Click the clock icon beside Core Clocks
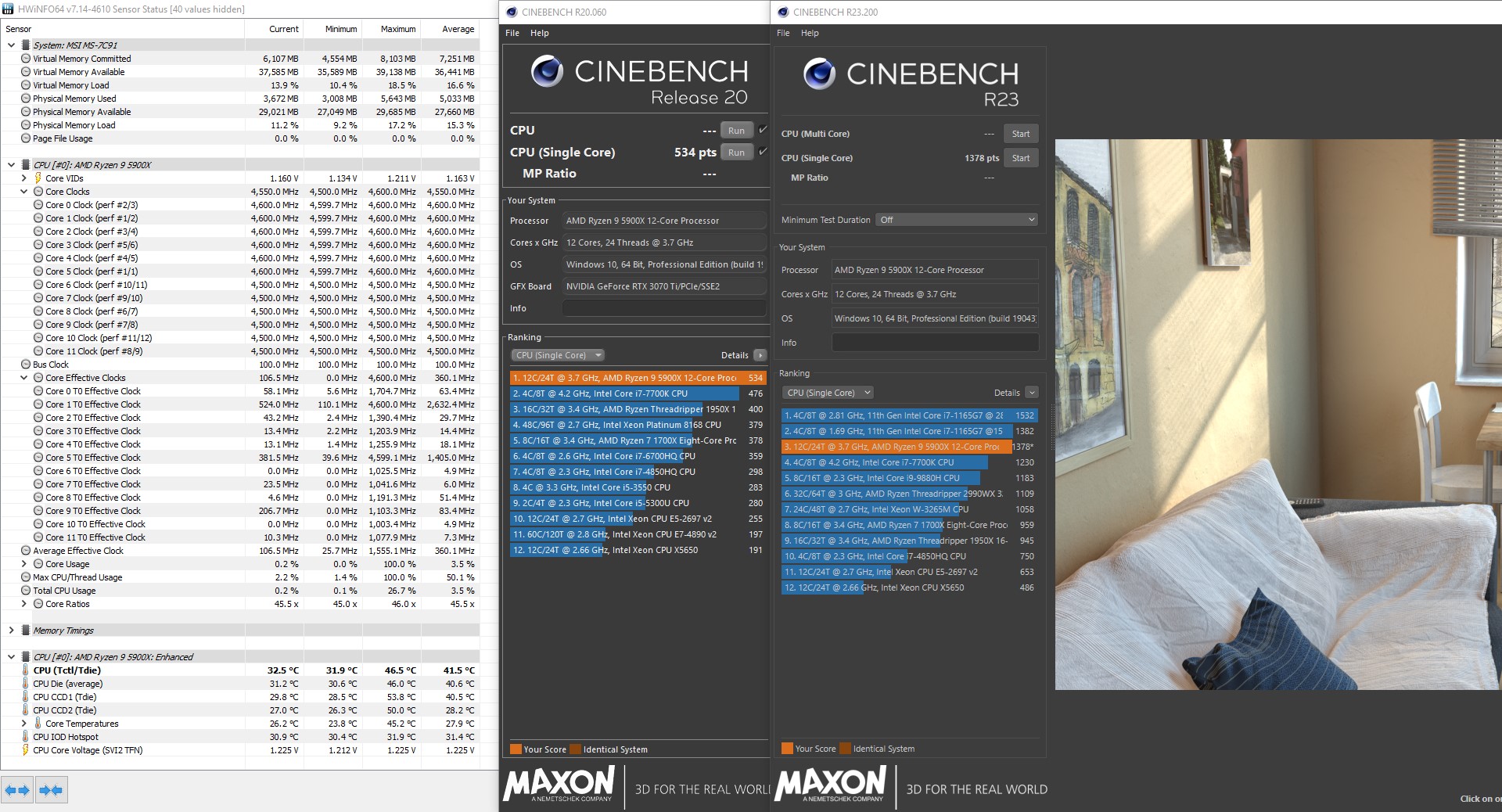1502x812 pixels. (x=38, y=192)
